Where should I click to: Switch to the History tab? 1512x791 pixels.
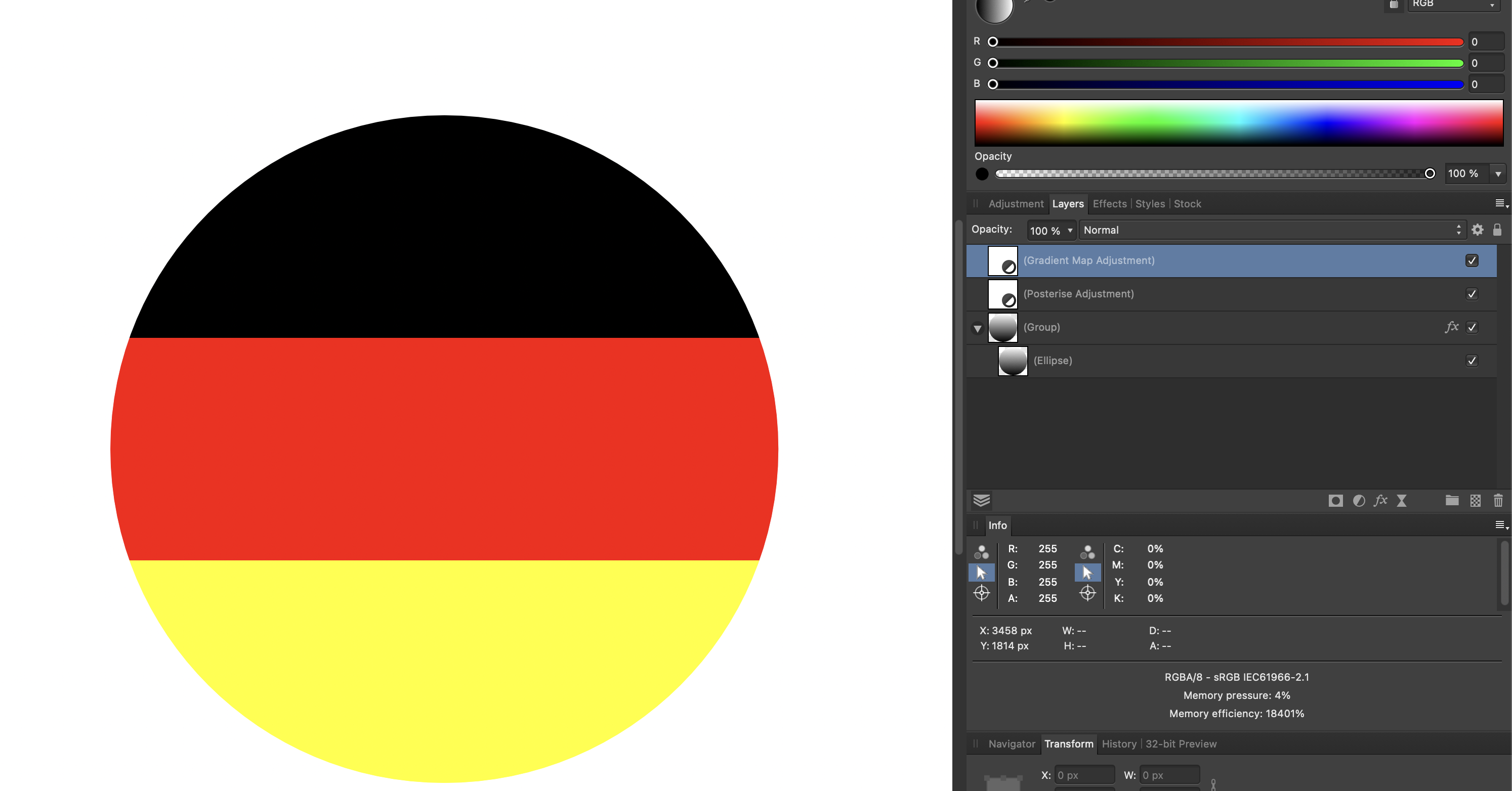[x=1119, y=743]
